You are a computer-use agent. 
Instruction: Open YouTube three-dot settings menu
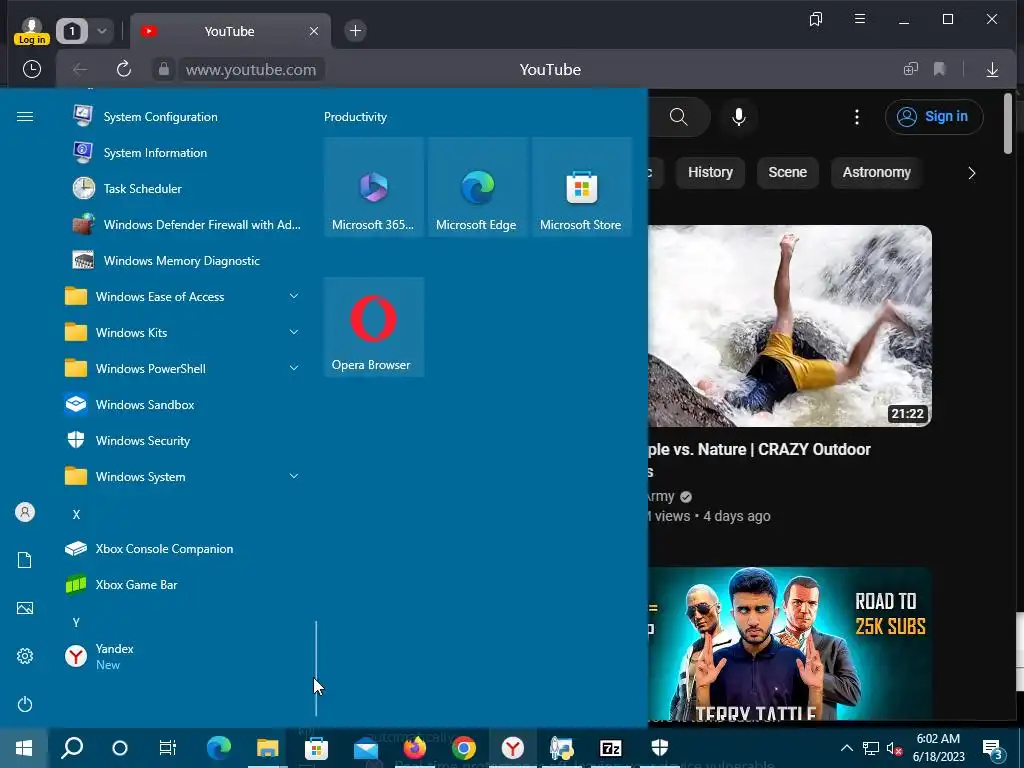coord(857,117)
